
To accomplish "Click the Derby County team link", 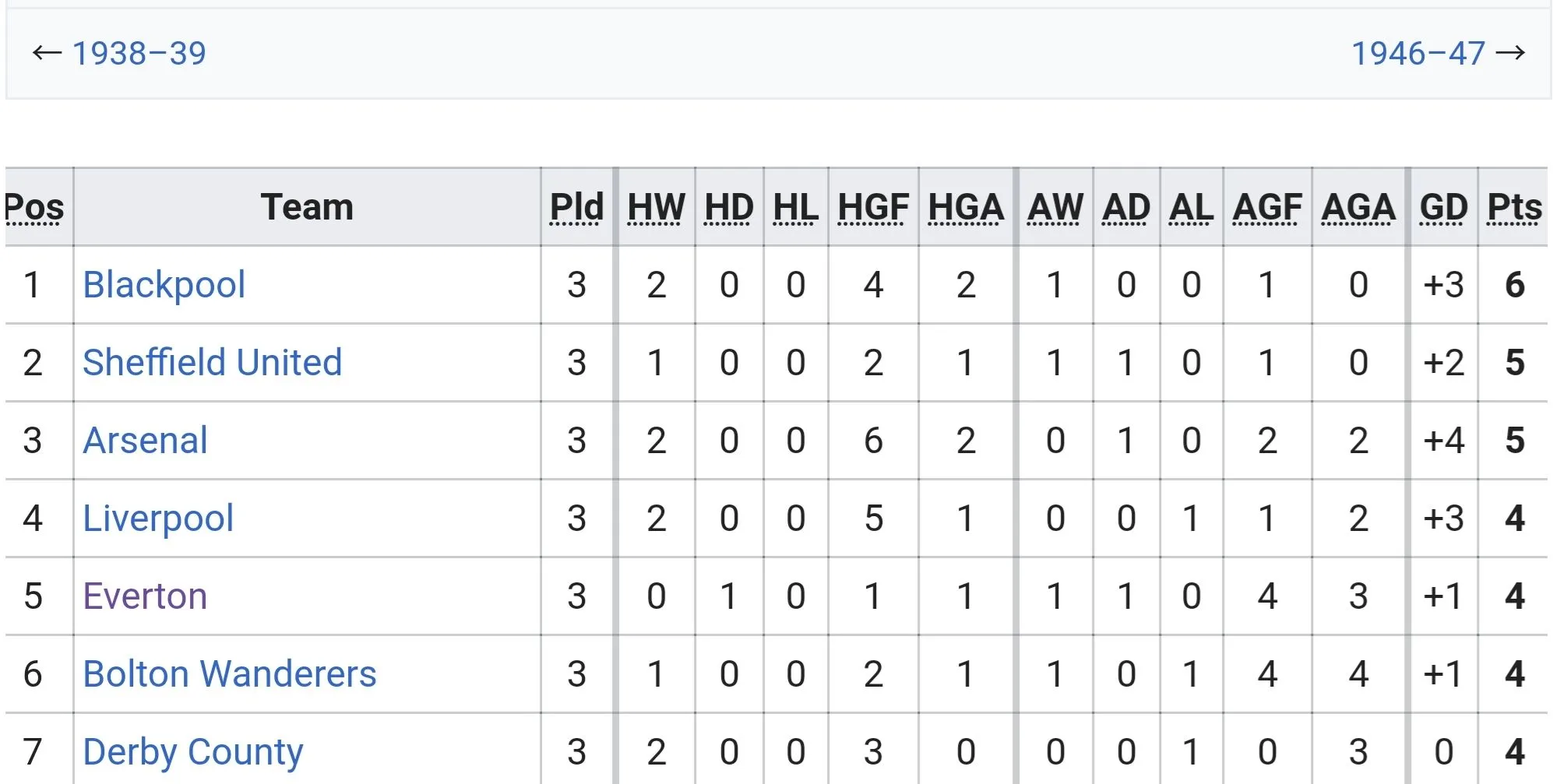I will point(192,752).
